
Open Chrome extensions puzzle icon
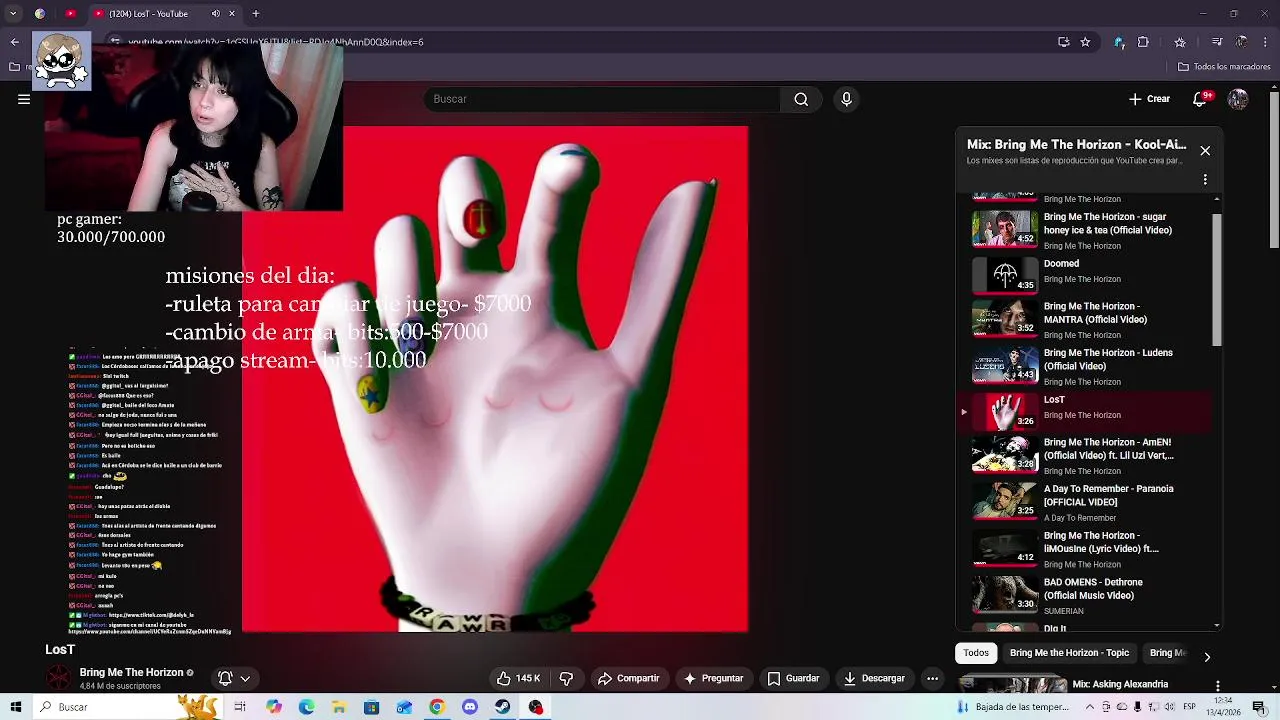click(x=1143, y=42)
